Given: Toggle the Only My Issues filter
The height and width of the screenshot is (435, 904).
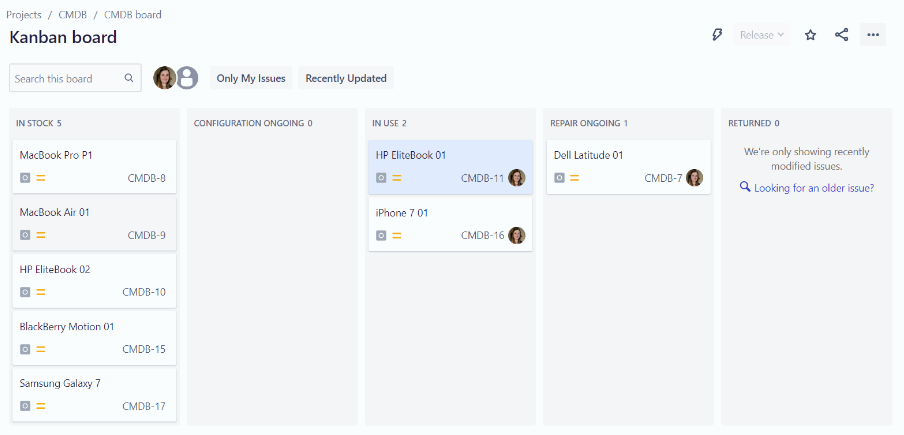Looking at the screenshot, I should 251,78.
